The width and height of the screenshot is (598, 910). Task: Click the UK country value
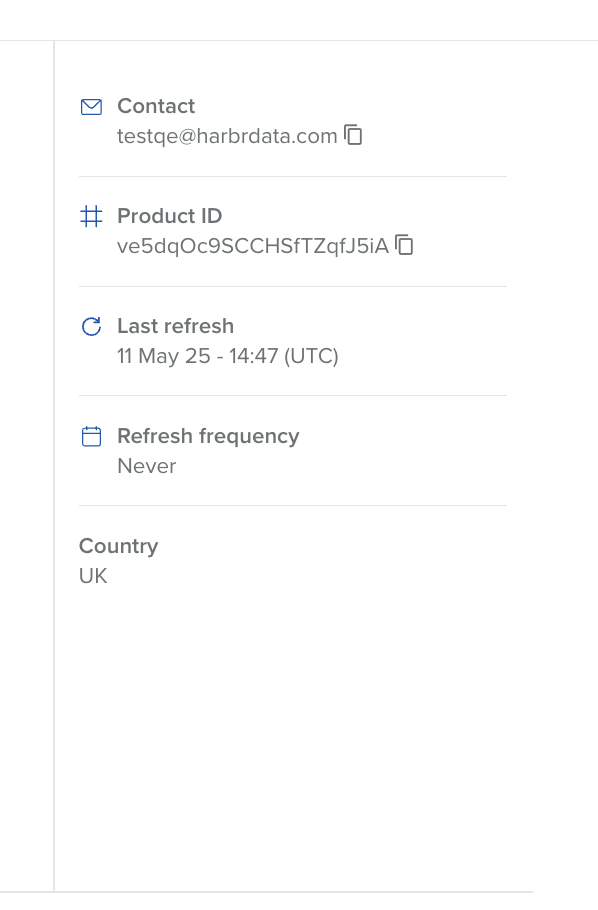click(93, 576)
